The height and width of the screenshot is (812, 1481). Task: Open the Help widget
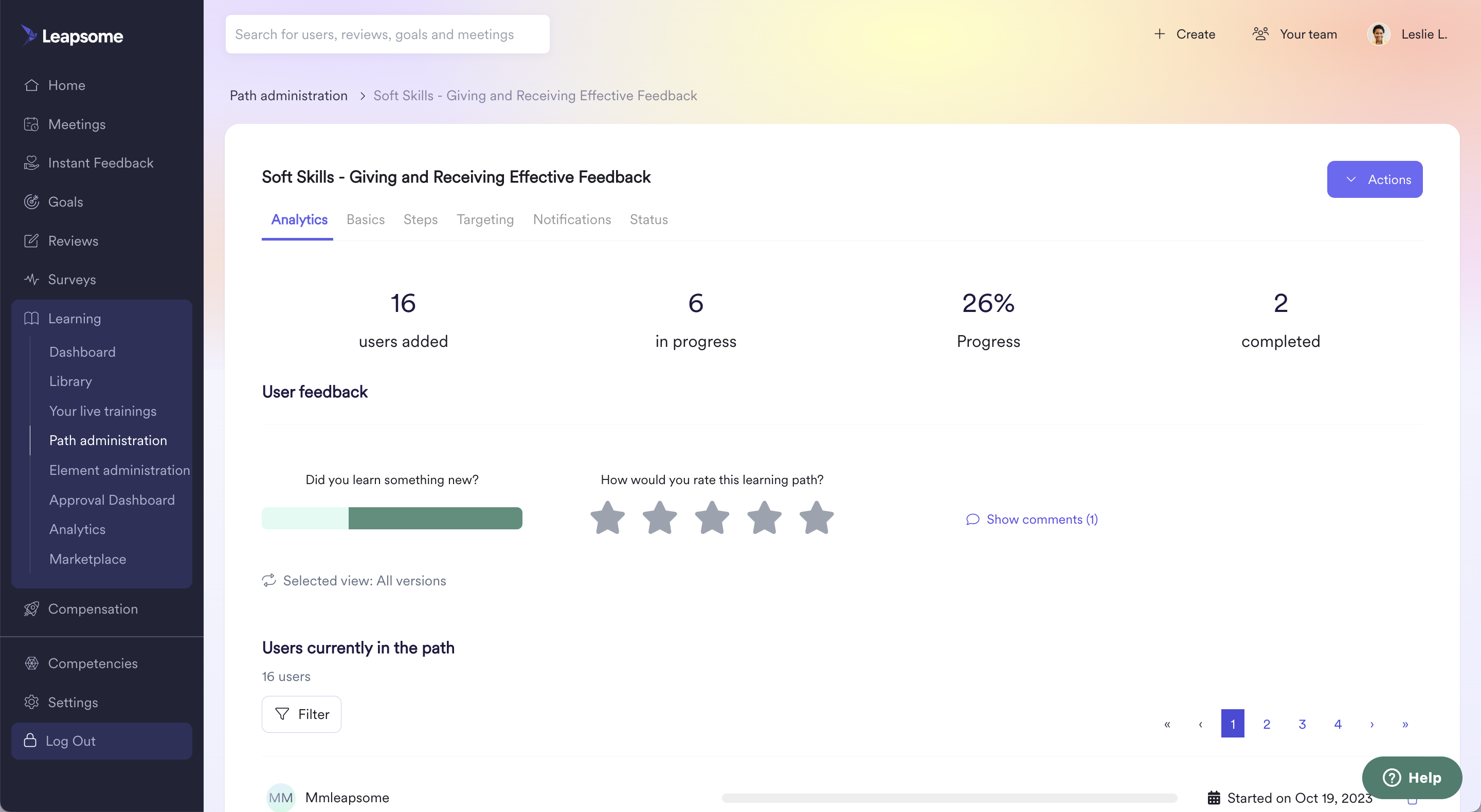1412,778
